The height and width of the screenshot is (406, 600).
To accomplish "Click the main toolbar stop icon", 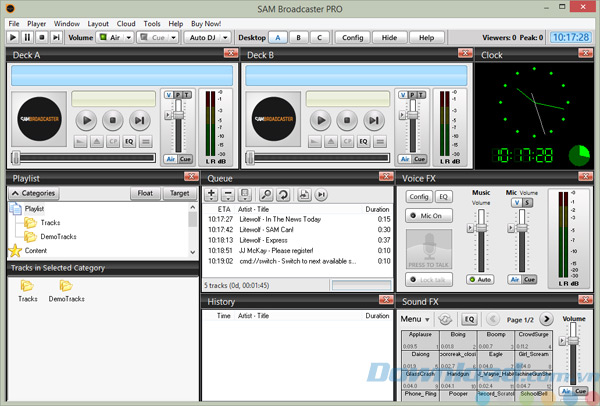I will coord(42,38).
